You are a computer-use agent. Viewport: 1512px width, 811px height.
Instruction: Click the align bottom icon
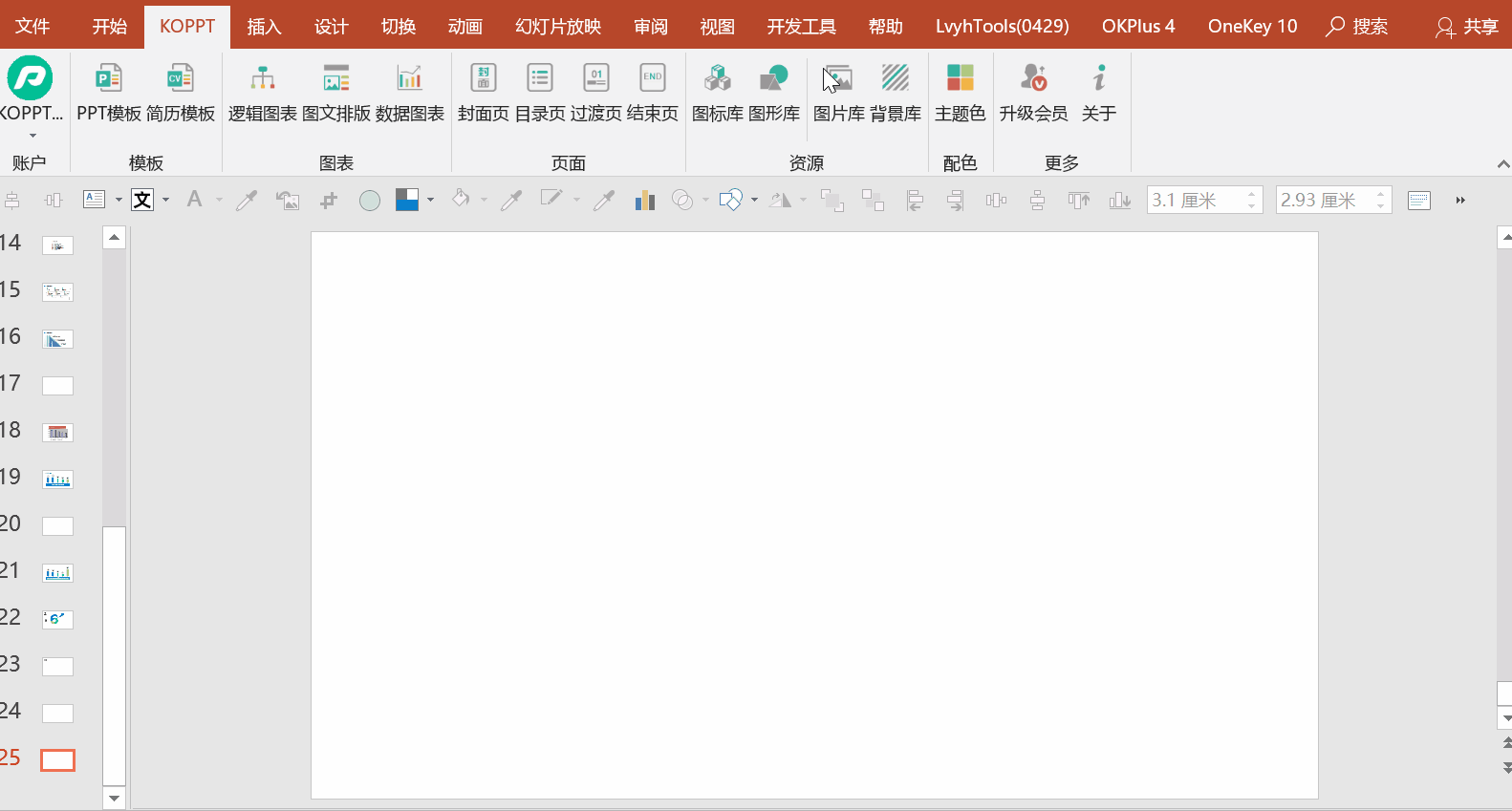click(x=1120, y=200)
